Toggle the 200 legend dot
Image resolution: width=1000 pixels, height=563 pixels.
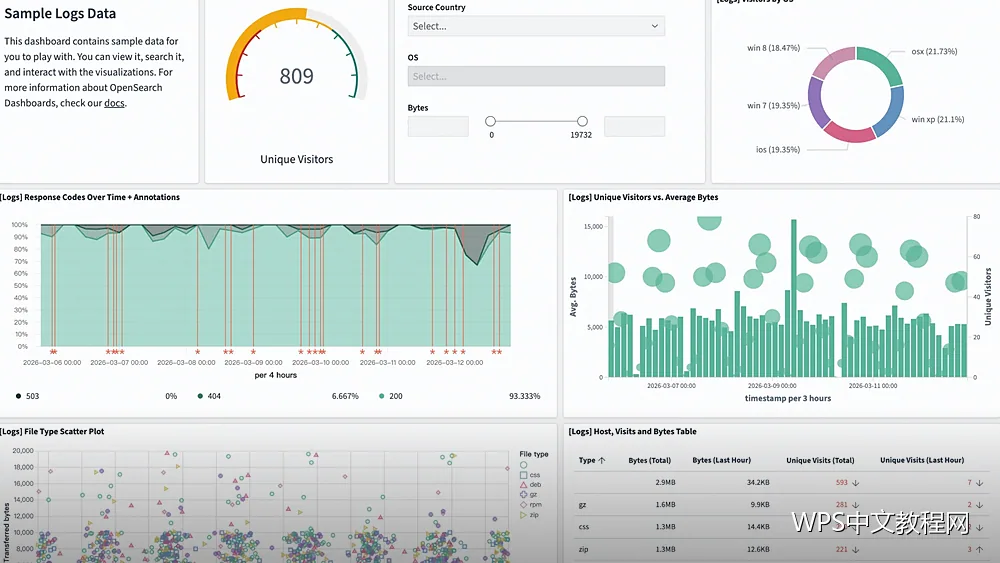382,396
